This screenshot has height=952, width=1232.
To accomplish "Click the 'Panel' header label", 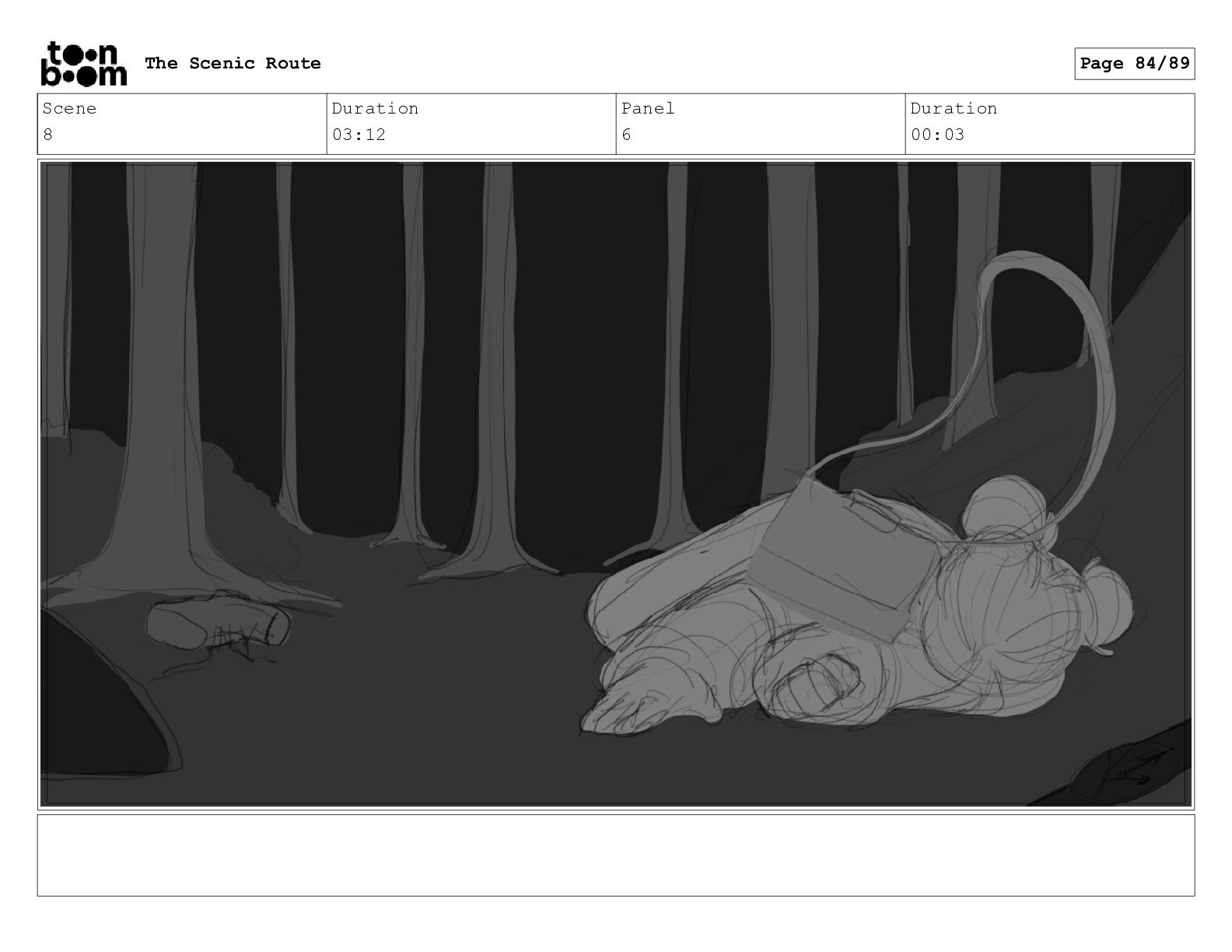I will pos(648,108).
